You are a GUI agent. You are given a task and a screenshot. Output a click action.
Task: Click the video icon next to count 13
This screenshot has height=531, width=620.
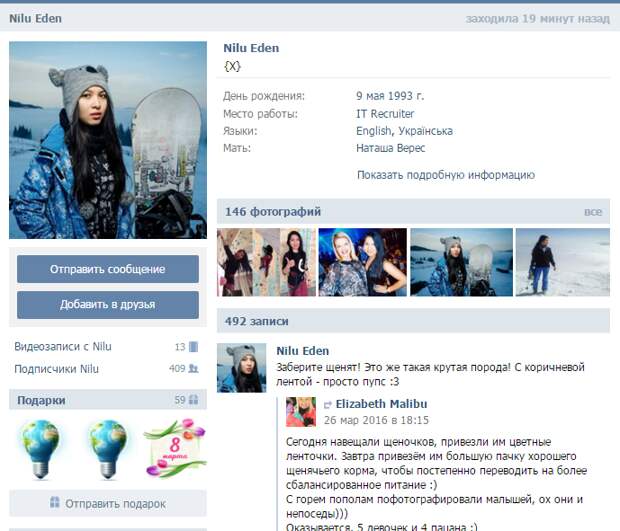(194, 347)
